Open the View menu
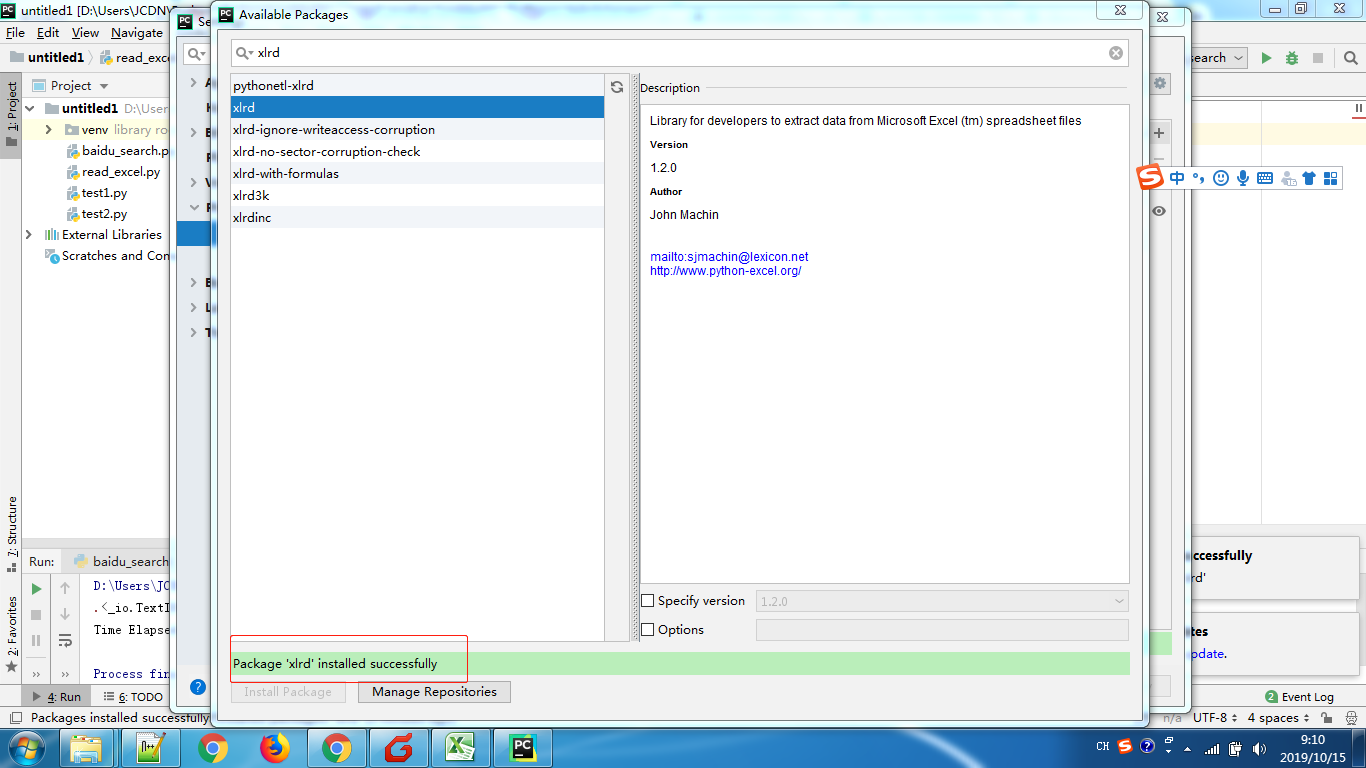 pos(85,33)
